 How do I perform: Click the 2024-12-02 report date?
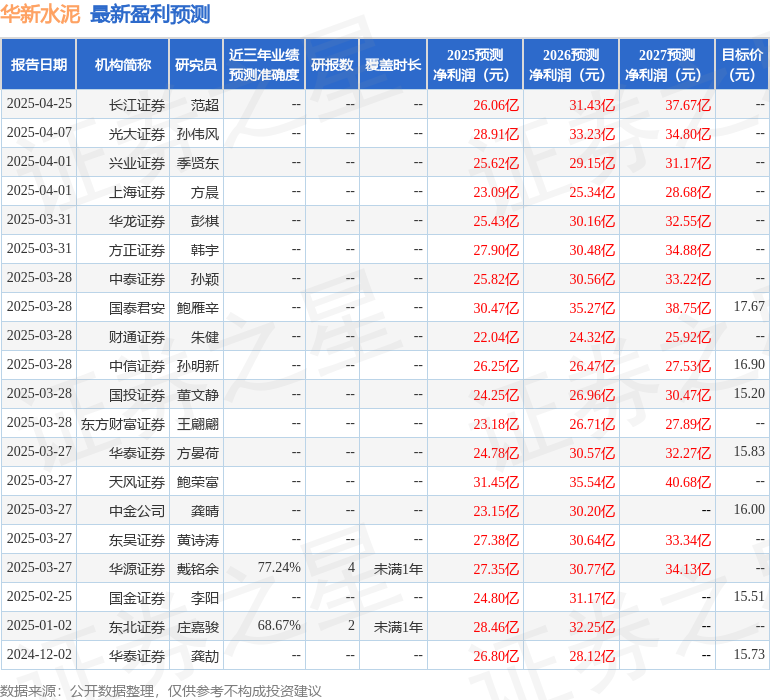tap(39, 654)
